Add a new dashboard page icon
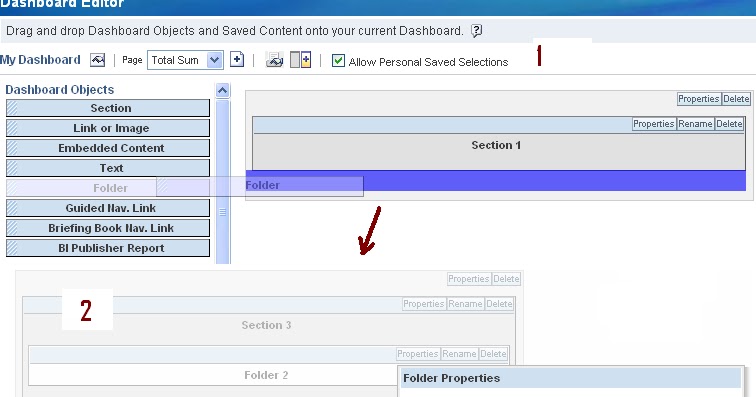The height and width of the screenshot is (397, 756). pyautogui.click(x=236, y=60)
